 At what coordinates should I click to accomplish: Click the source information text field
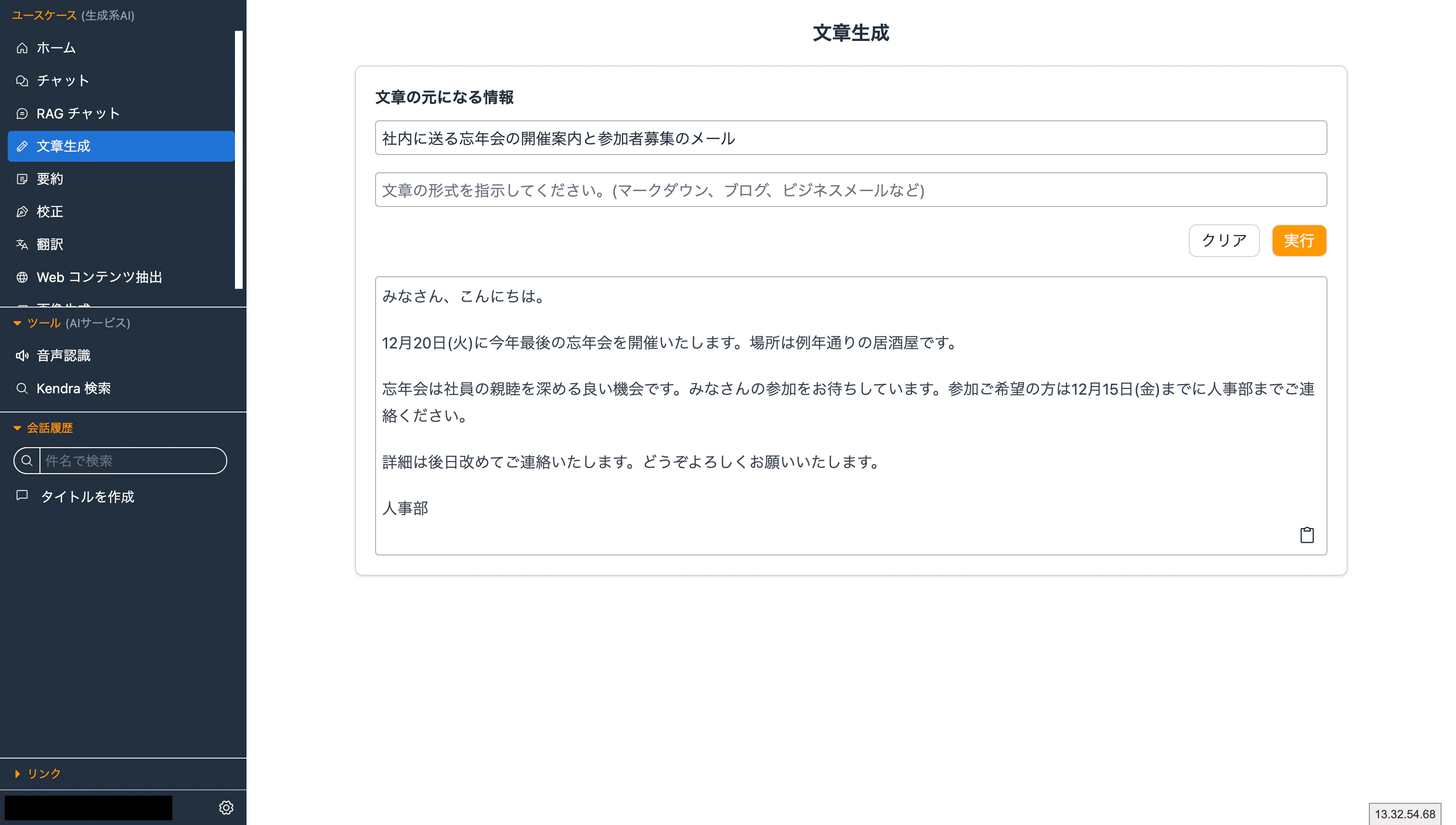[x=851, y=138]
